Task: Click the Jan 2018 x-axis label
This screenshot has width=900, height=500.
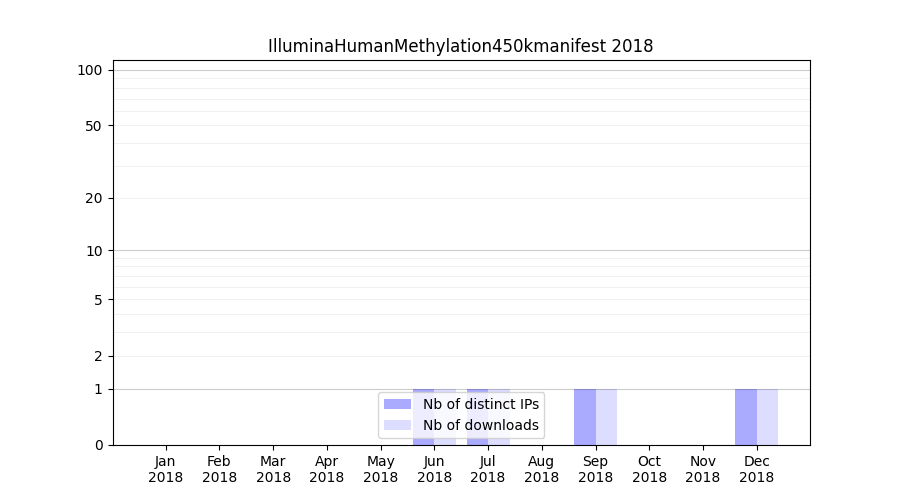Action: click(166, 469)
